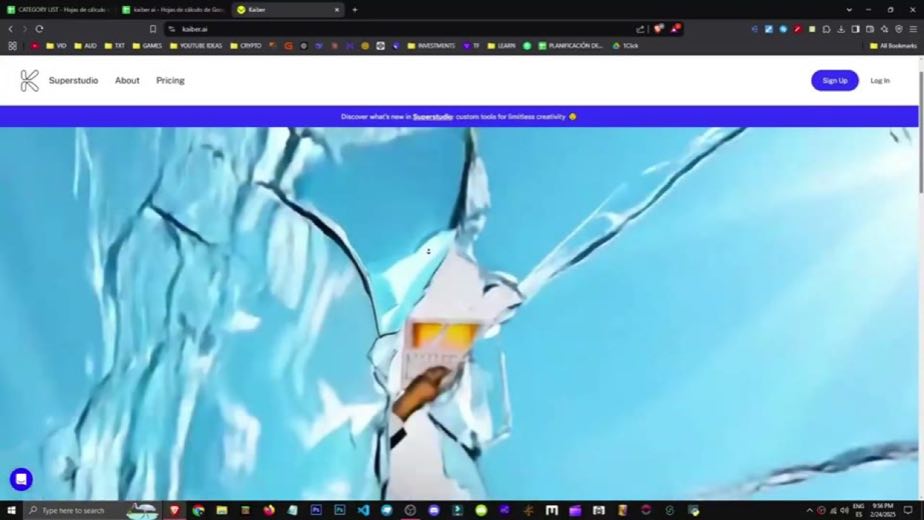
Task: Open the LEARN bookmarks folder
Action: coord(501,45)
